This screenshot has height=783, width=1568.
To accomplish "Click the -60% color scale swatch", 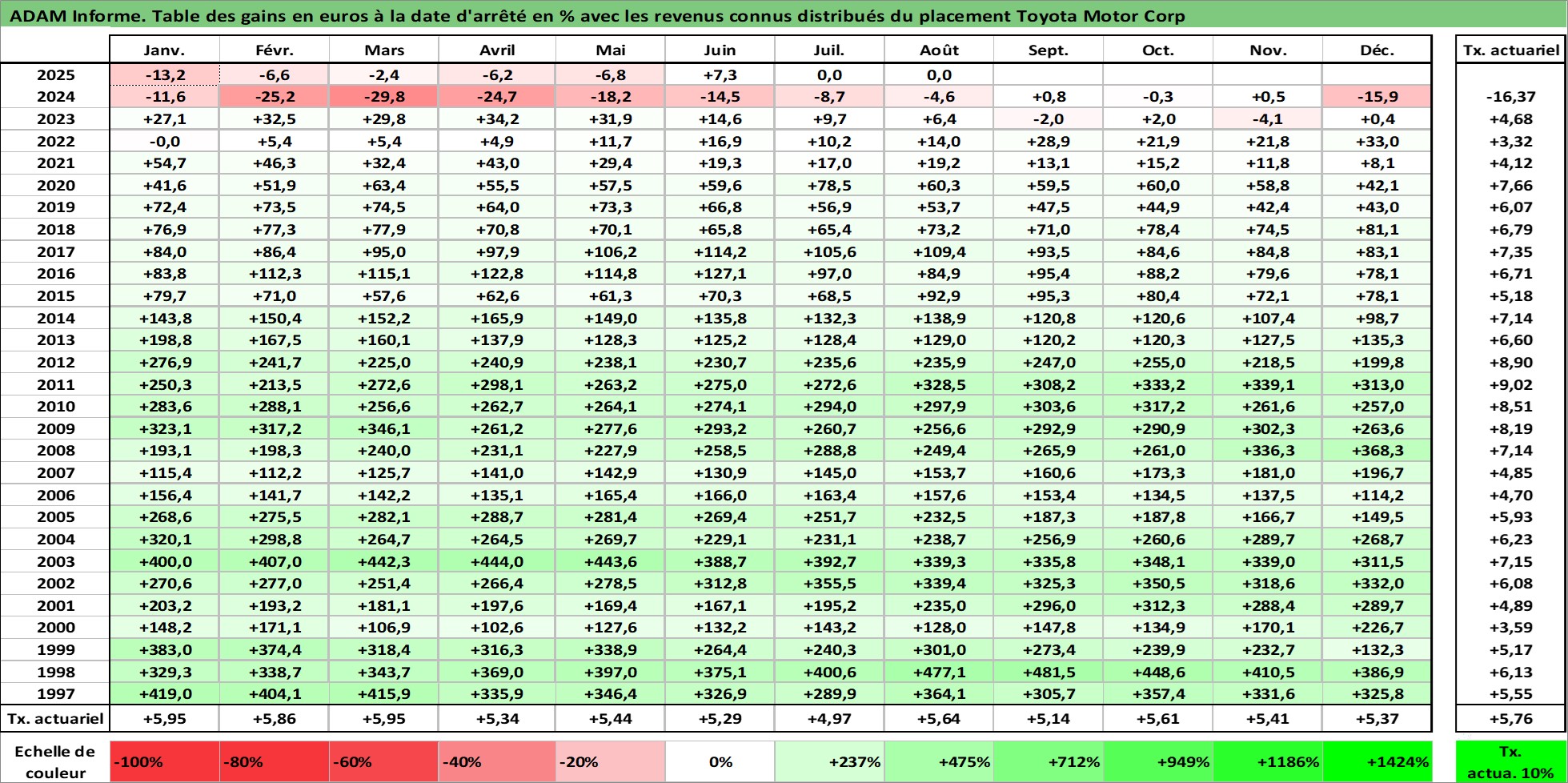I will (383, 761).
